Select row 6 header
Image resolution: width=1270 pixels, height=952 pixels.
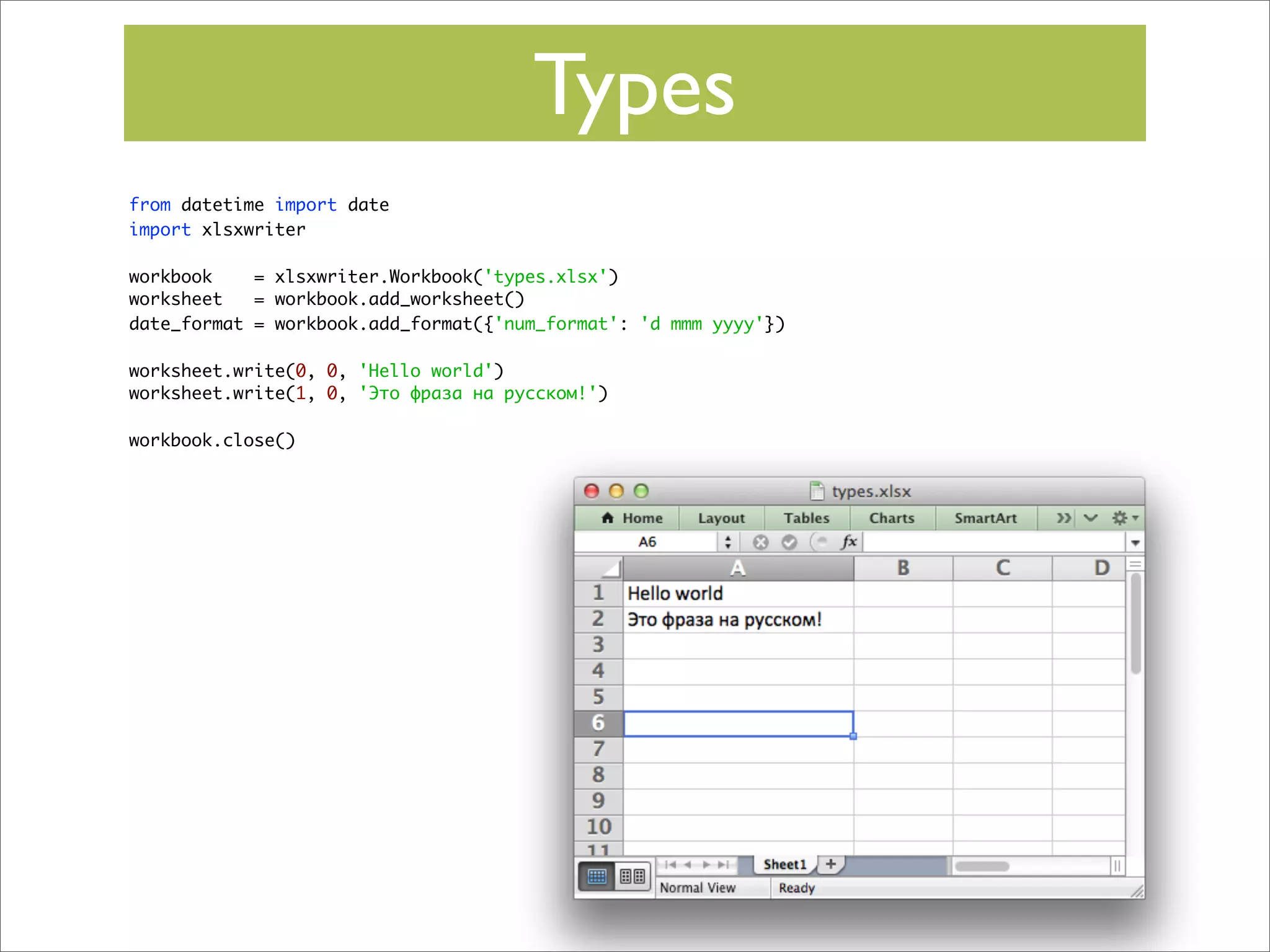tap(598, 723)
